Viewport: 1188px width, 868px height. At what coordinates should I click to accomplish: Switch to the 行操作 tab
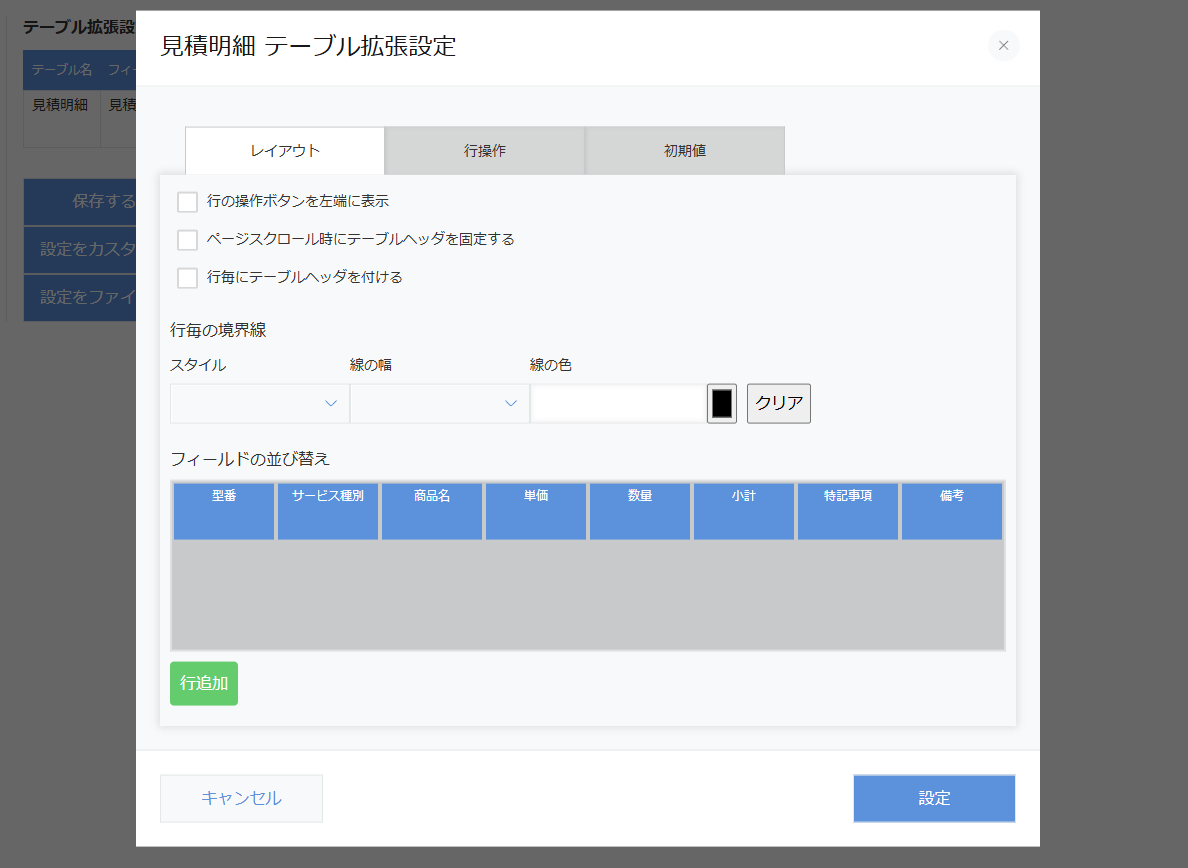coord(484,150)
